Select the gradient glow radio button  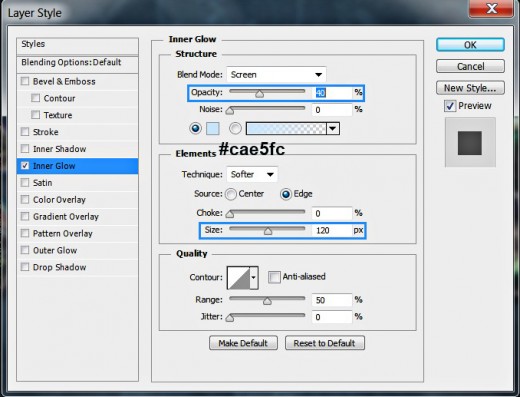[235, 128]
